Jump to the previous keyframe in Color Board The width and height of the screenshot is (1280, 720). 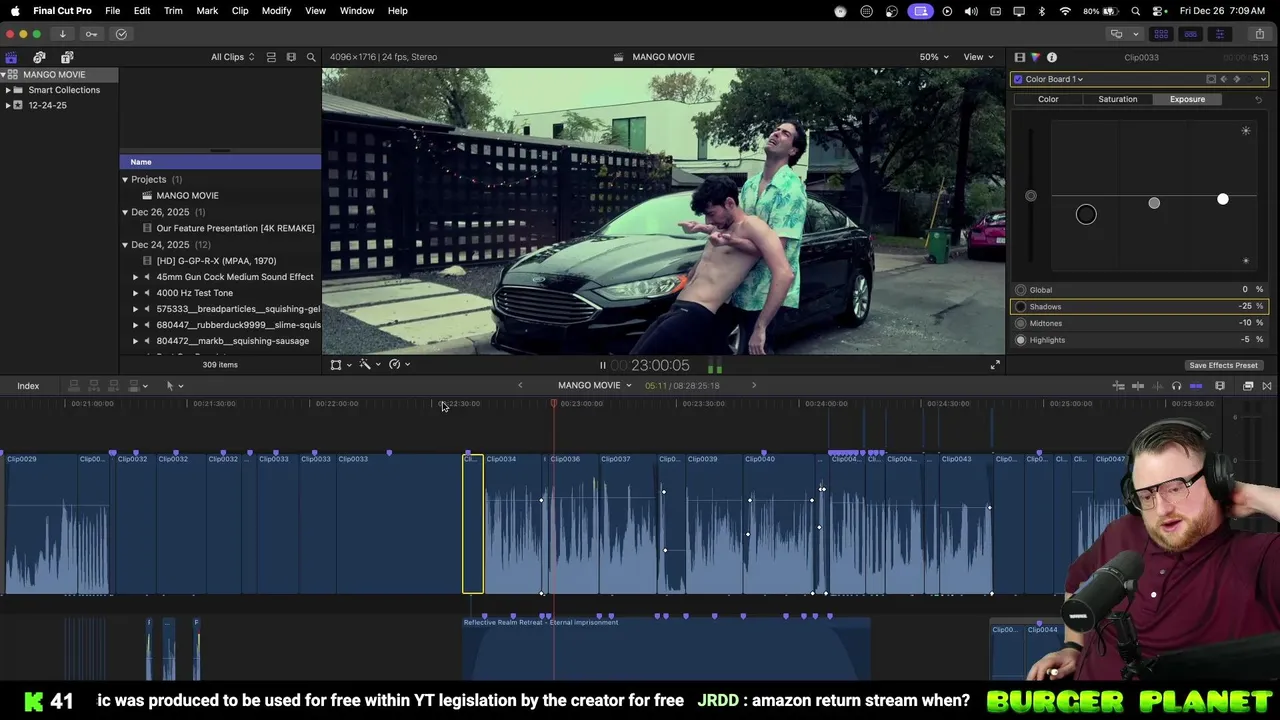pos(1223,79)
